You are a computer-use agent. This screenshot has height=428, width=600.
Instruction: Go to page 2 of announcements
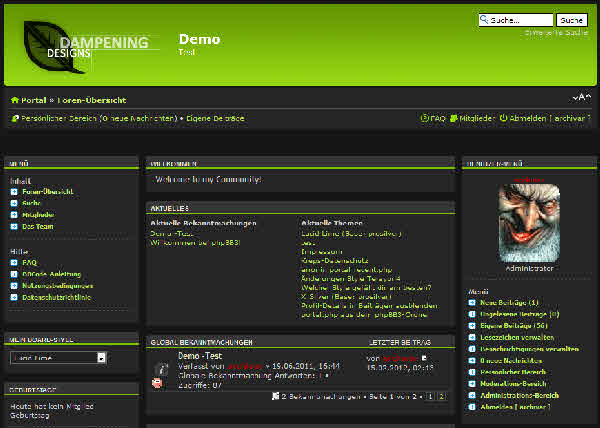(442, 396)
